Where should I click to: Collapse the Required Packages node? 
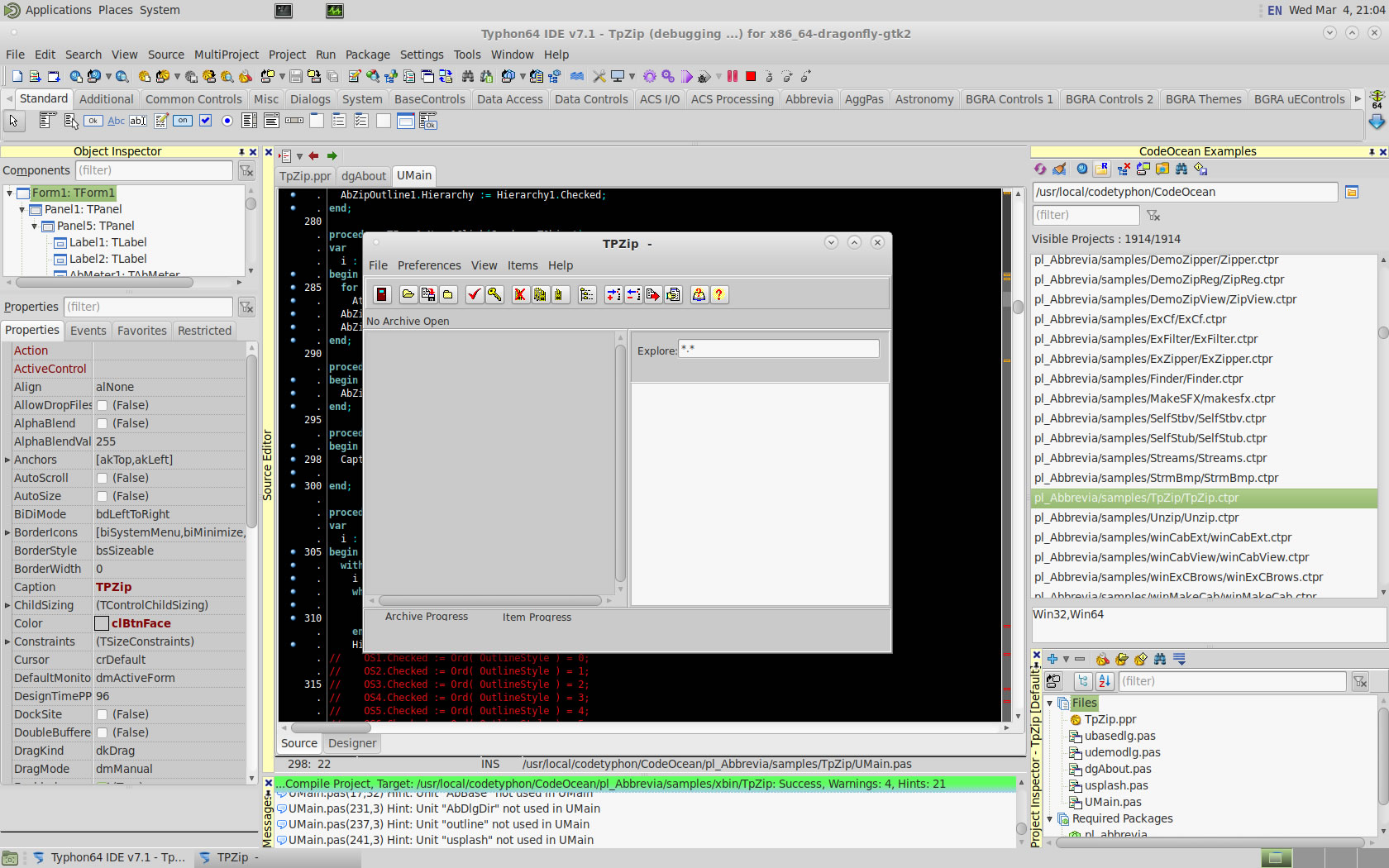(x=1050, y=819)
